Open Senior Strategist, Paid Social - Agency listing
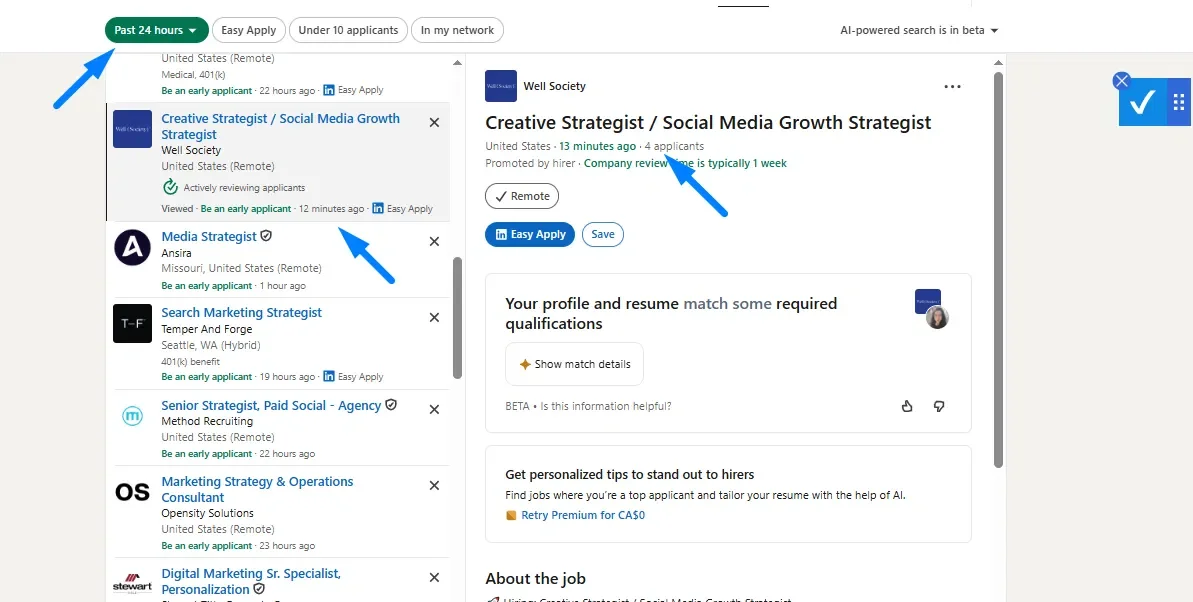This screenshot has width=1193, height=602. tap(271, 406)
